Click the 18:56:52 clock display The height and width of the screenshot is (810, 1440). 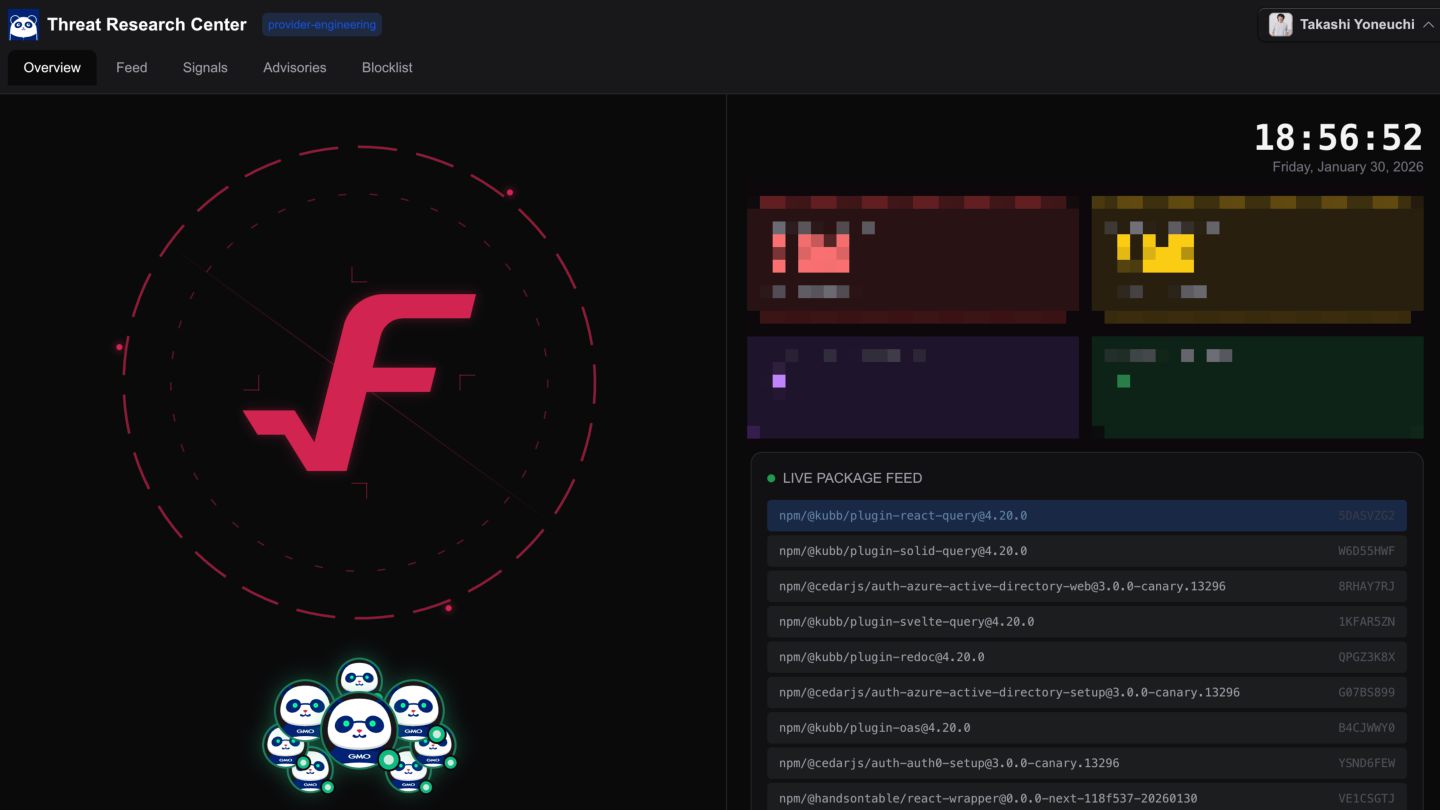pyautogui.click(x=1338, y=137)
